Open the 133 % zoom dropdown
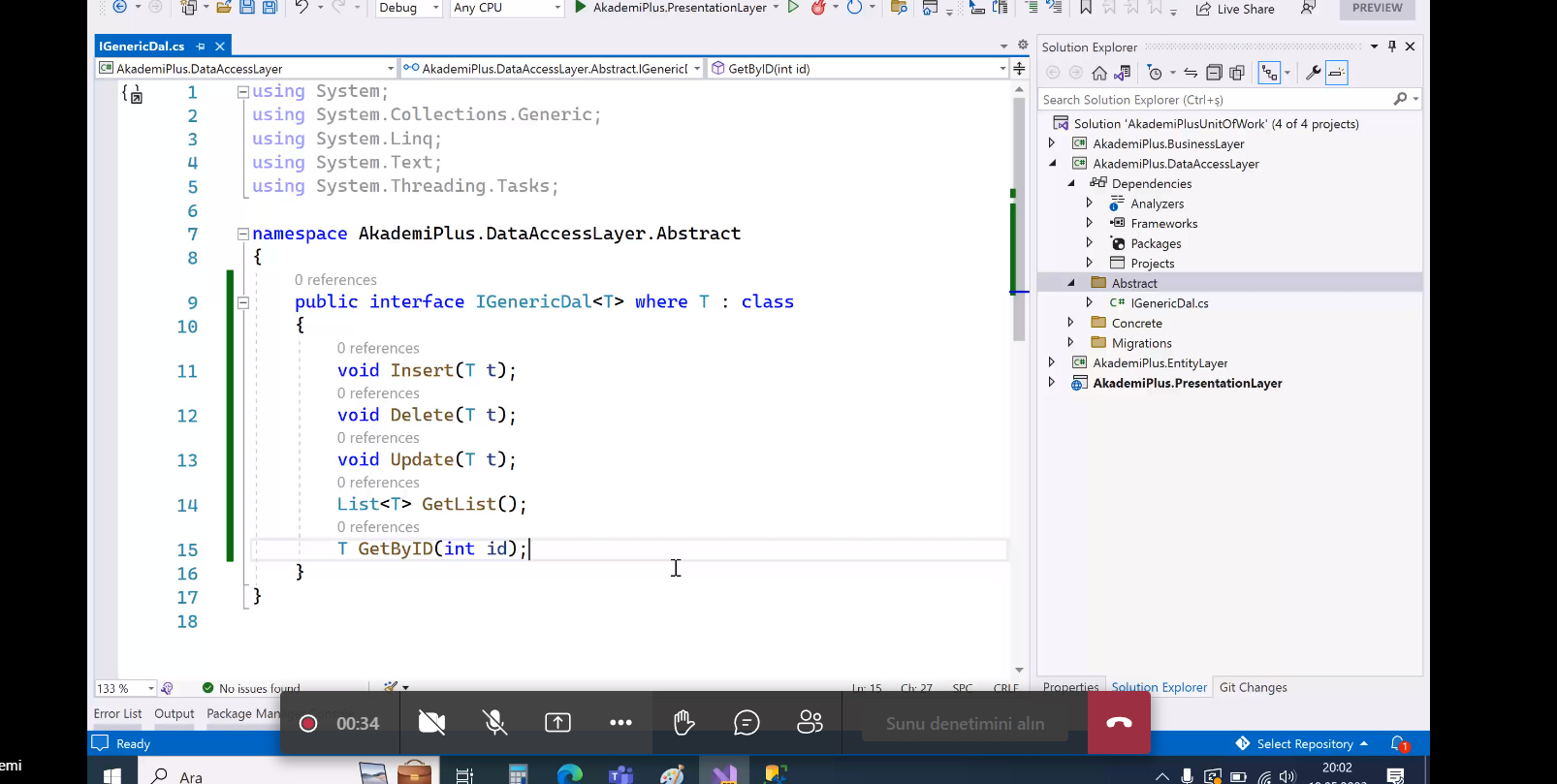 pyautogui.click(x=125, y=688)
